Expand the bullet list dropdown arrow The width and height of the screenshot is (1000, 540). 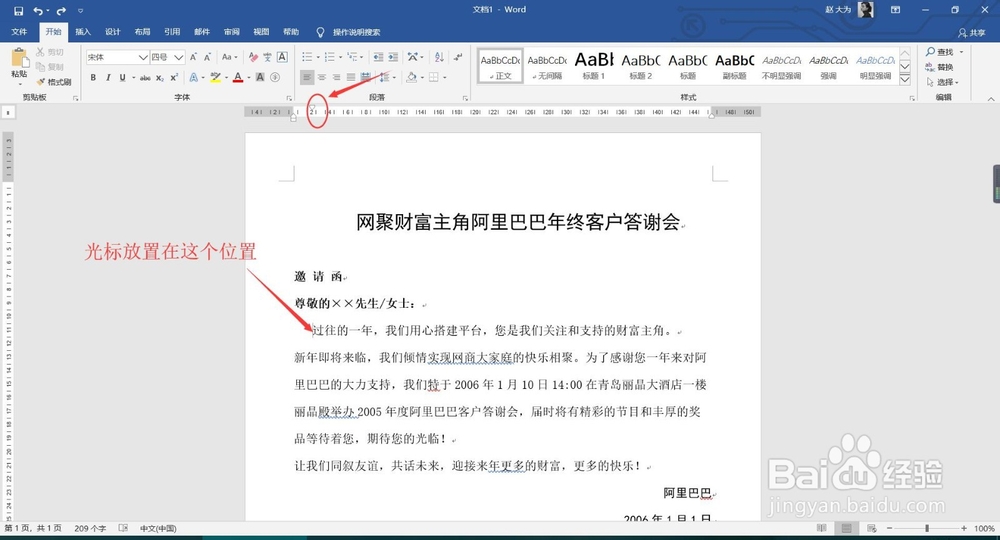318,57
